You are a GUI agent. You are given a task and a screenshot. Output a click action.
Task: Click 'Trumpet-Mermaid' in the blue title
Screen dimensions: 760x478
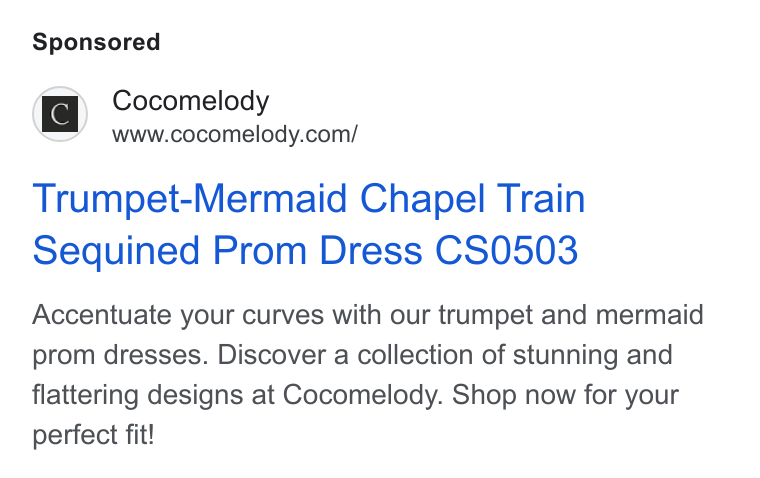190,199
